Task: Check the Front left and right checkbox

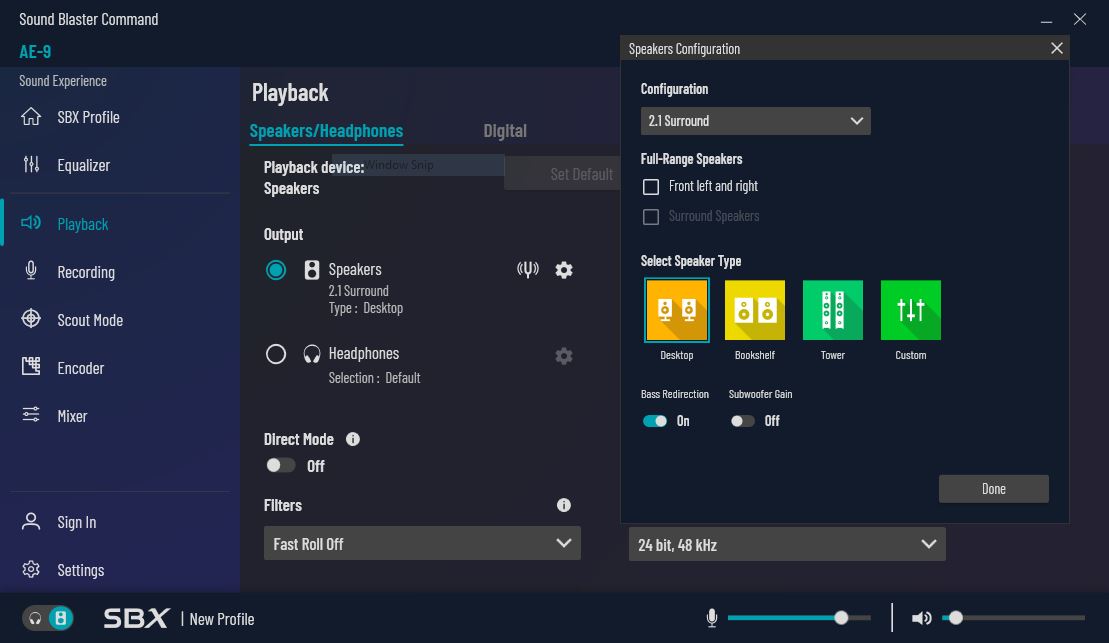Action: coord(651,187)
